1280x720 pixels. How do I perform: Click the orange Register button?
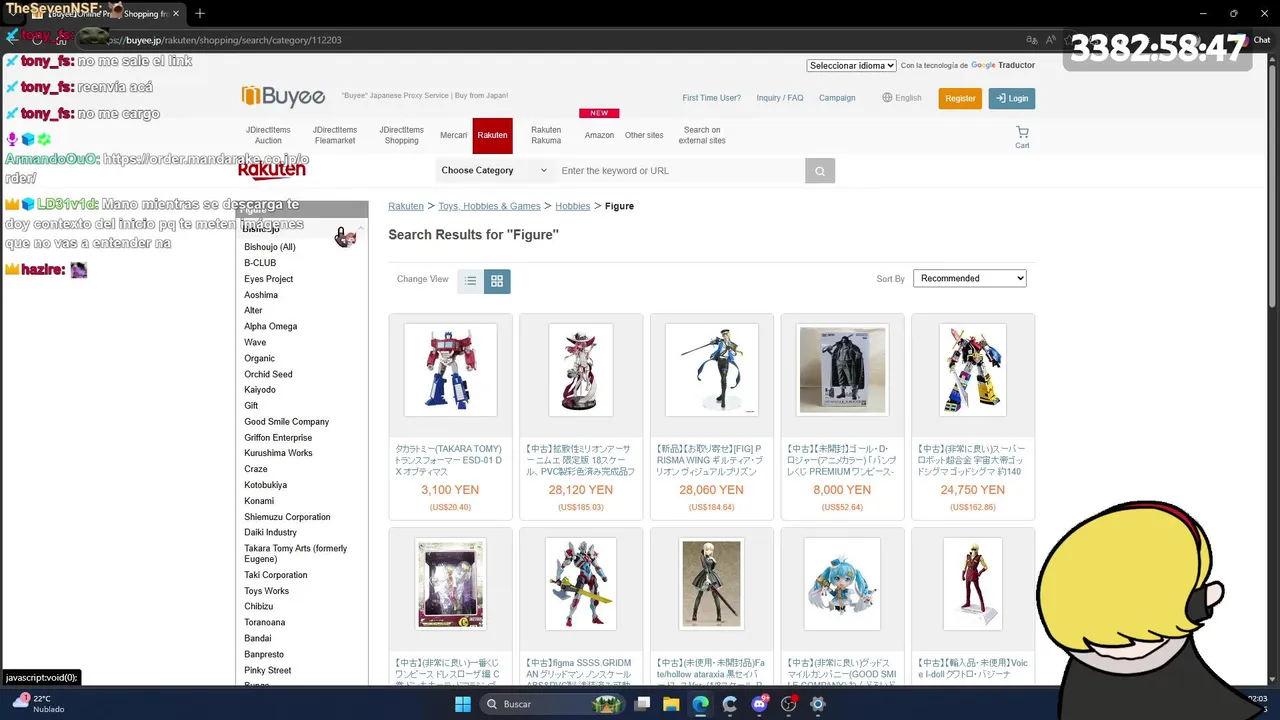960,98
